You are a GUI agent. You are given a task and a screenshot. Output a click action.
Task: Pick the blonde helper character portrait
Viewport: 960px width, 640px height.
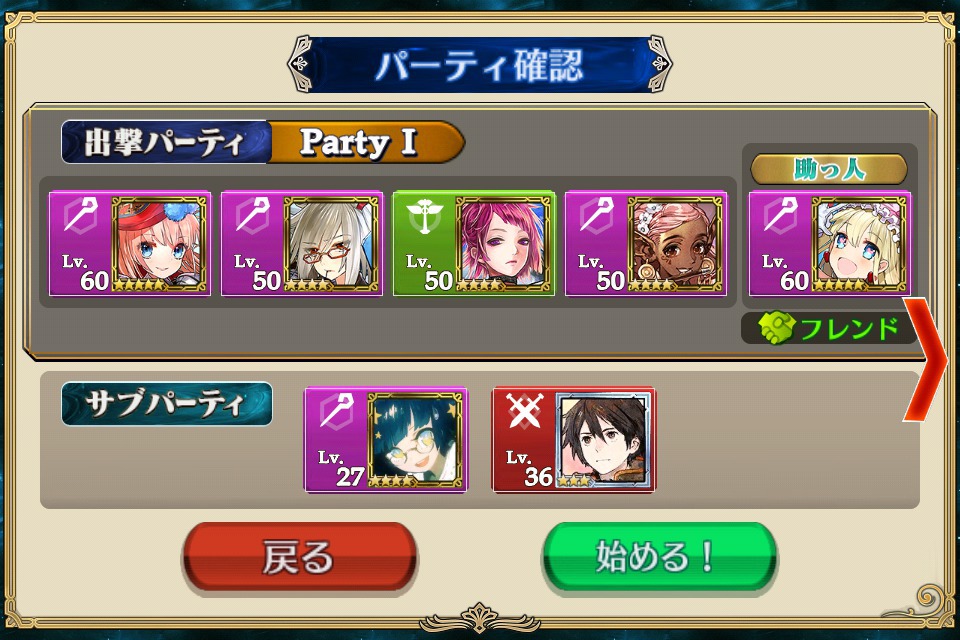point(859,243)
